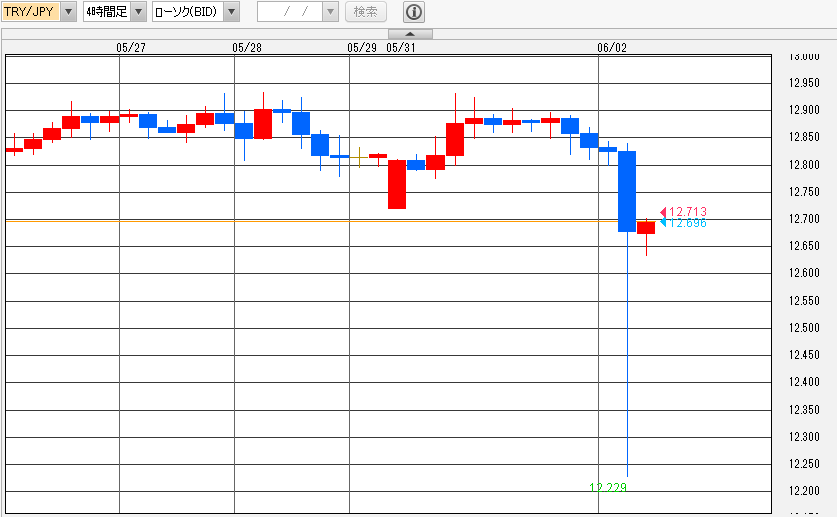This screenshot has width=837, height=517.
Task: Click the 12.400 price axis label
Action: (804, 382)
